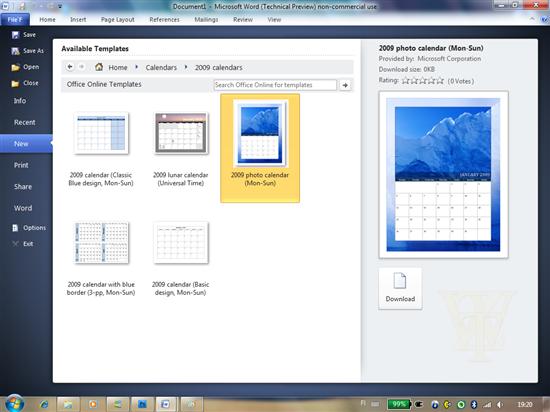The width and height of the screenshot is (550, 412).
Task: Rate the template with the first star
Action: 406,81
